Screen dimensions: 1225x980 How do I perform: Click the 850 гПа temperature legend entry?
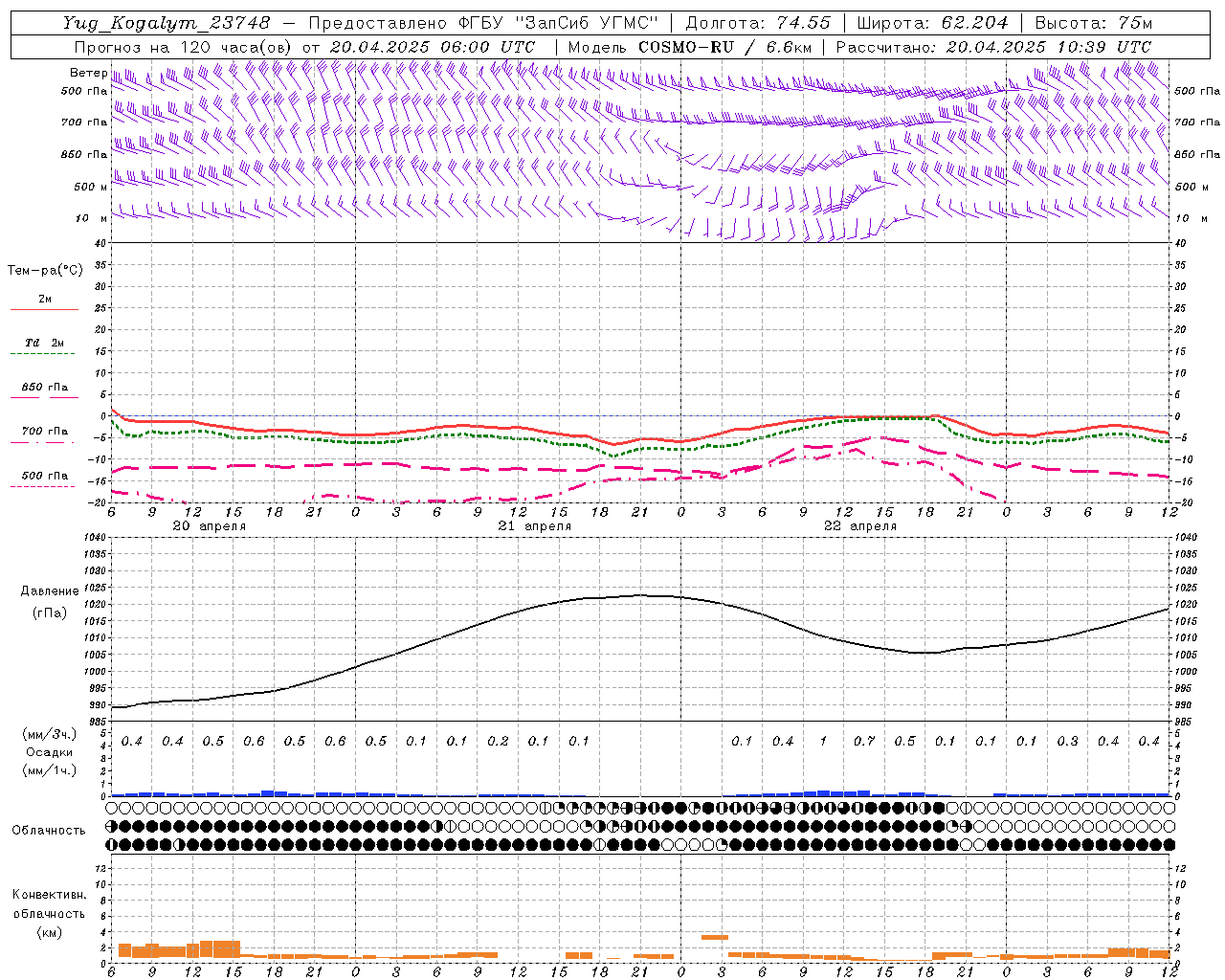(x=45, y=388)
